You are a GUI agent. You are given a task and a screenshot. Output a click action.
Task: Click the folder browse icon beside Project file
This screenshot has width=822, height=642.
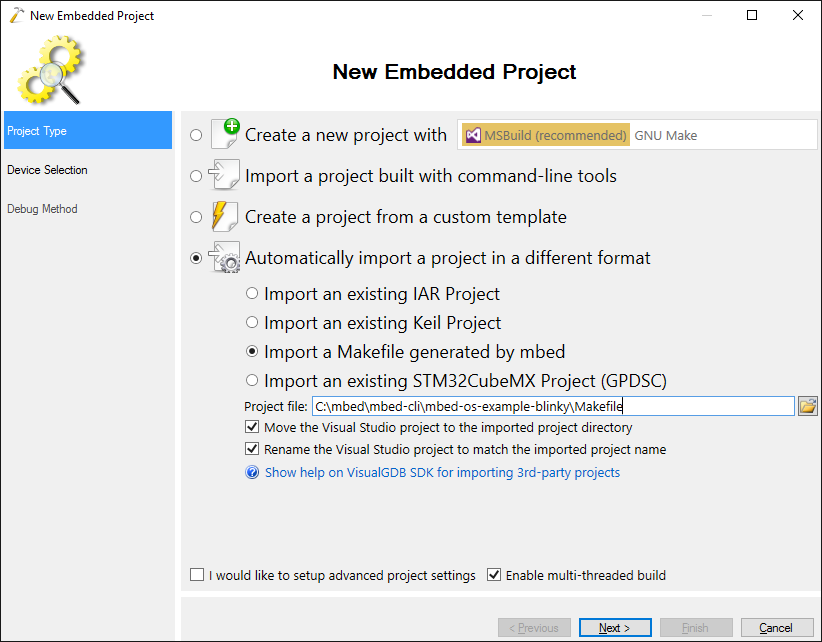click(x=807, y=406)
